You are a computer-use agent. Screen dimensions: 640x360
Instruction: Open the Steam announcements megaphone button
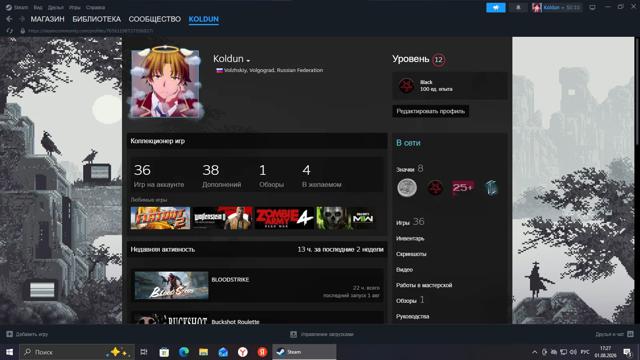(x=496, y=7)
